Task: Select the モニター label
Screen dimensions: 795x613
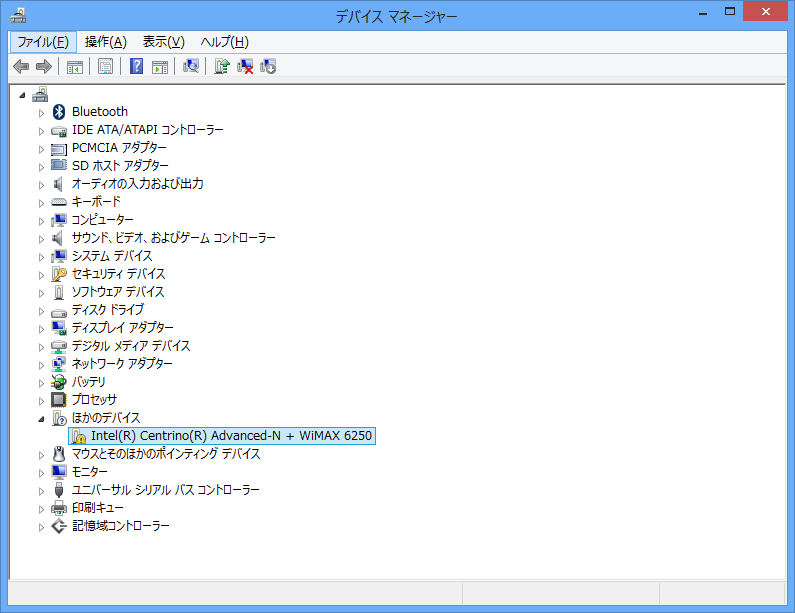Action: 90,472
